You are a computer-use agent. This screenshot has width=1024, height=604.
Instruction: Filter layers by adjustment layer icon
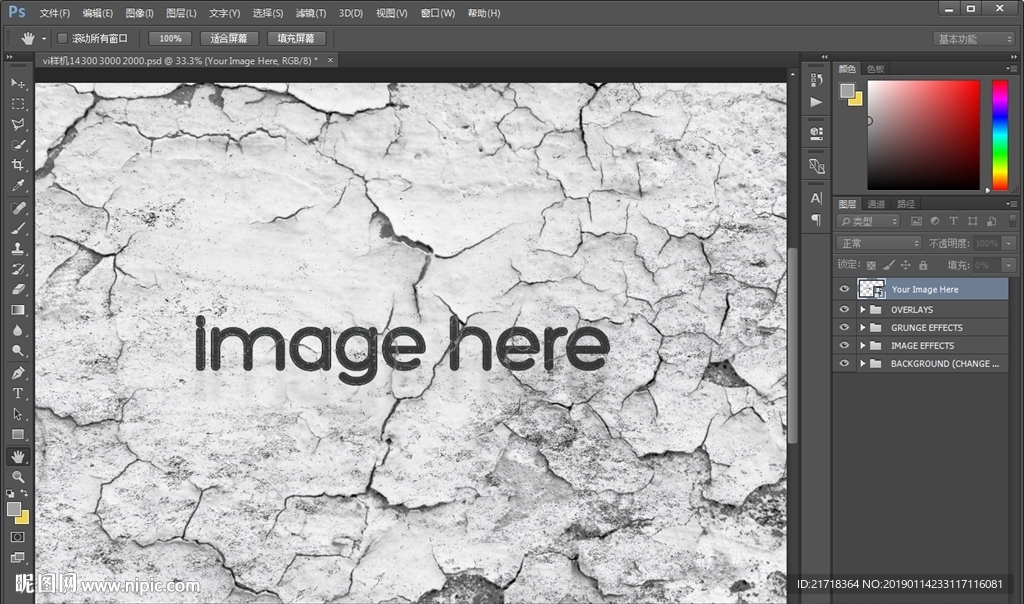point(935,221)
